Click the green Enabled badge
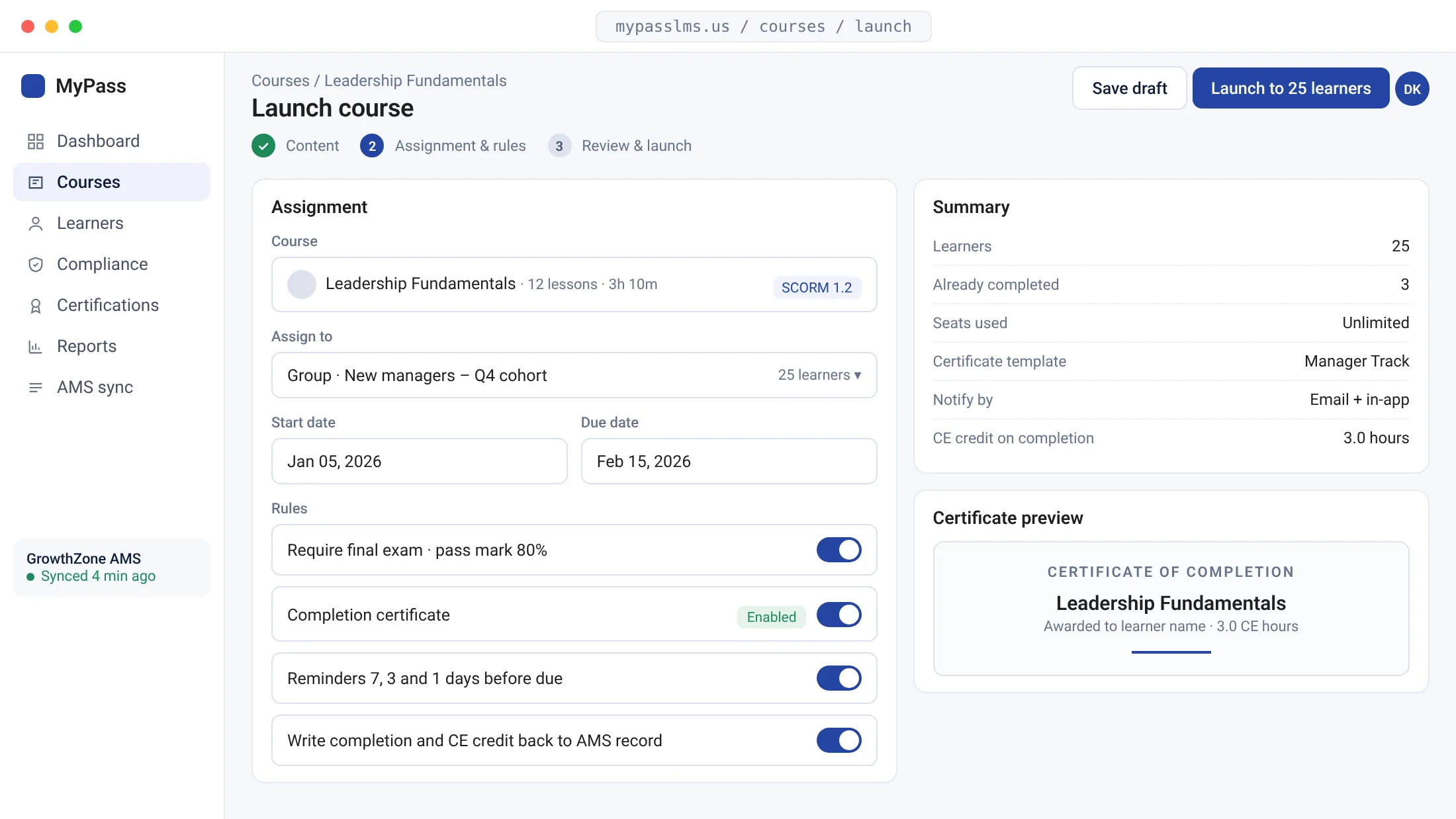 [771, 617]
